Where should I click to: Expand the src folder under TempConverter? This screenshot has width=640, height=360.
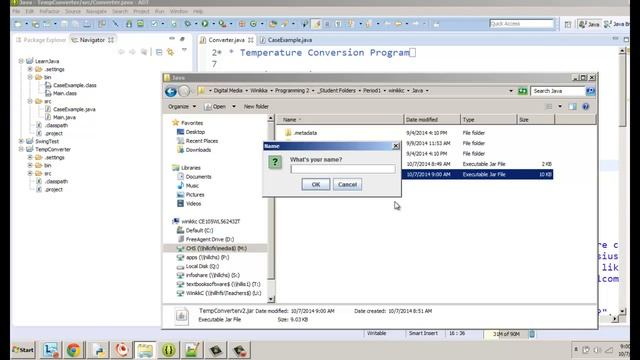pyautogui.click(x=30, y=173)
